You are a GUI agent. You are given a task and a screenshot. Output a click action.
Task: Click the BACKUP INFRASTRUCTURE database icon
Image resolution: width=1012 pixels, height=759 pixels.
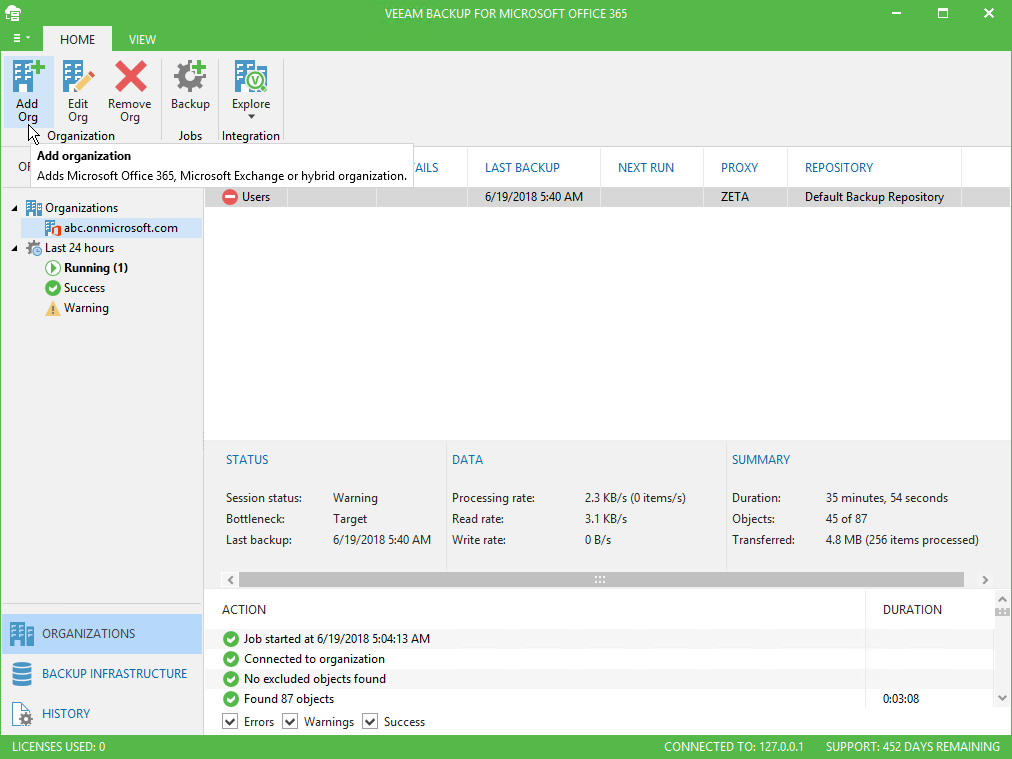click(x=22, y=674)
